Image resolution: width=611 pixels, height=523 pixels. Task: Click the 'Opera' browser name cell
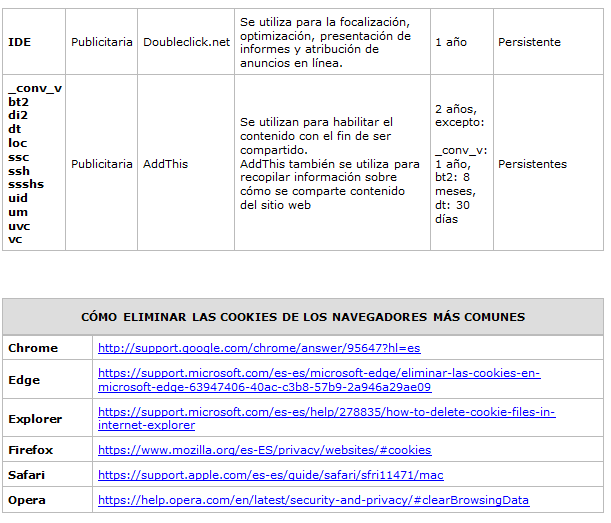click(27, 500)
